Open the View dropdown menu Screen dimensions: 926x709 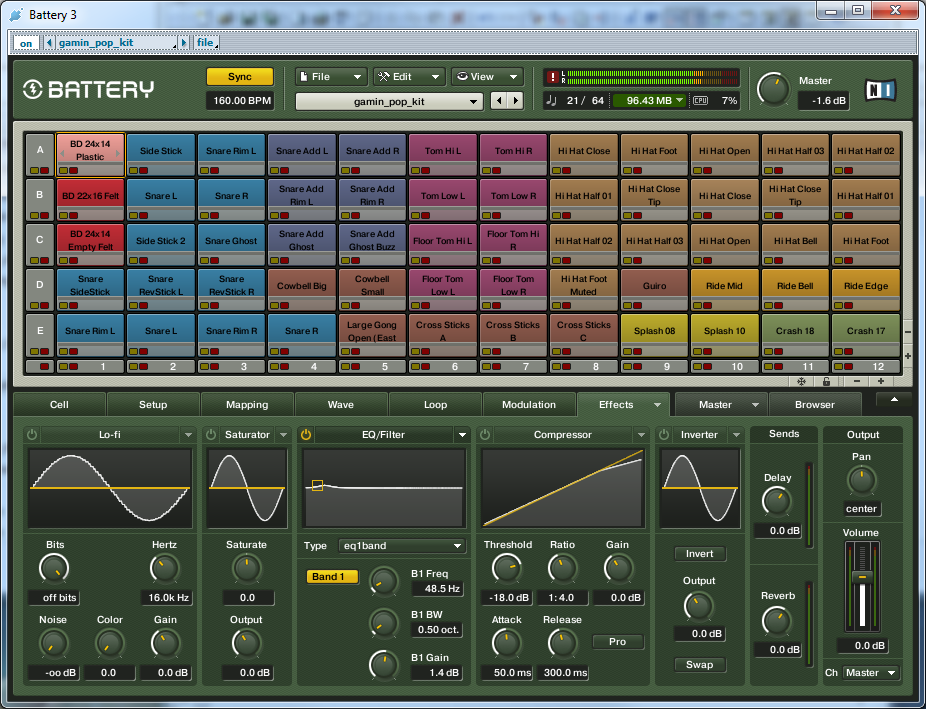(488, 77)
